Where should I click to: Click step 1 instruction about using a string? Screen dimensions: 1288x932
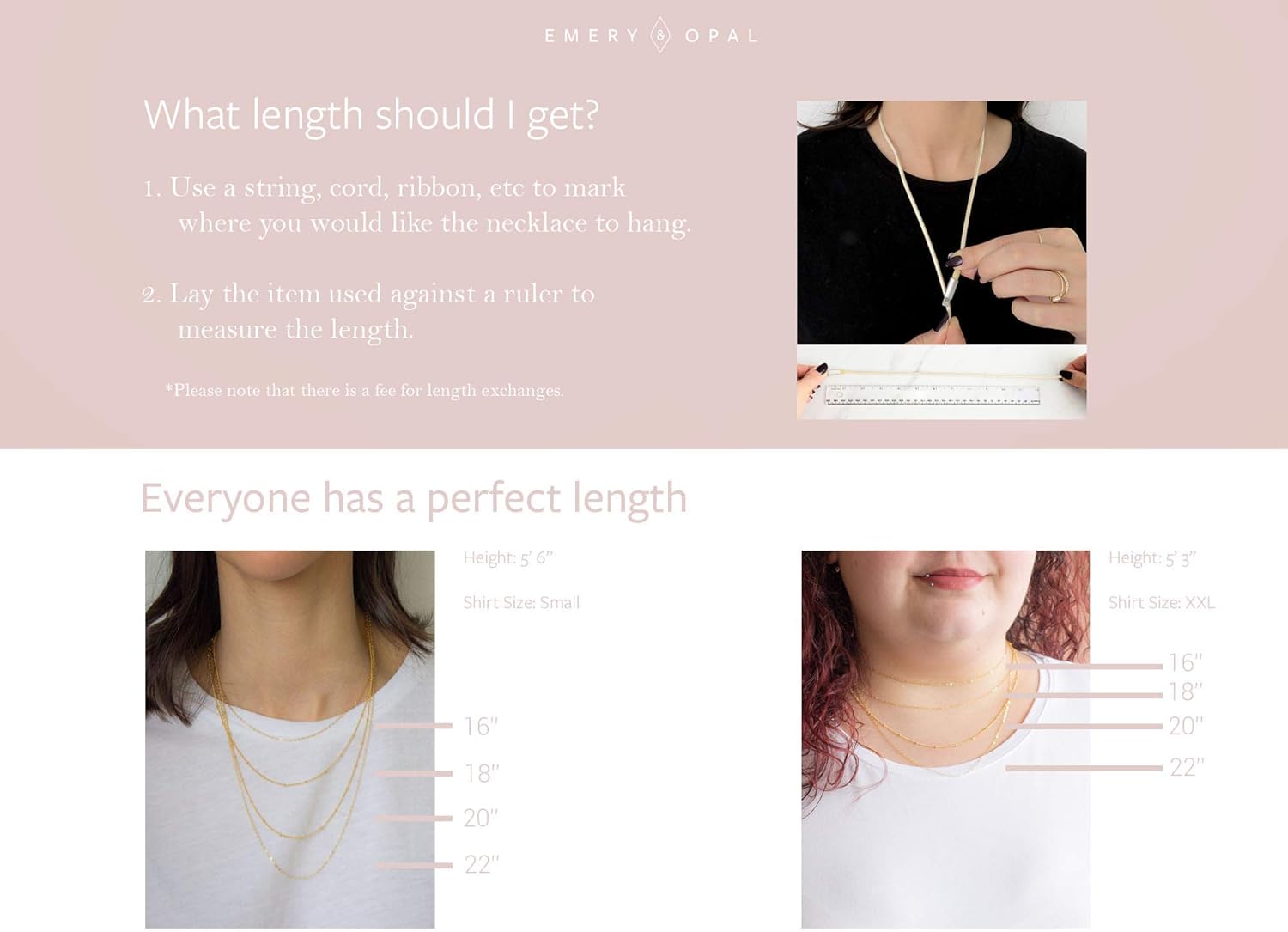[x=417, y=205]
